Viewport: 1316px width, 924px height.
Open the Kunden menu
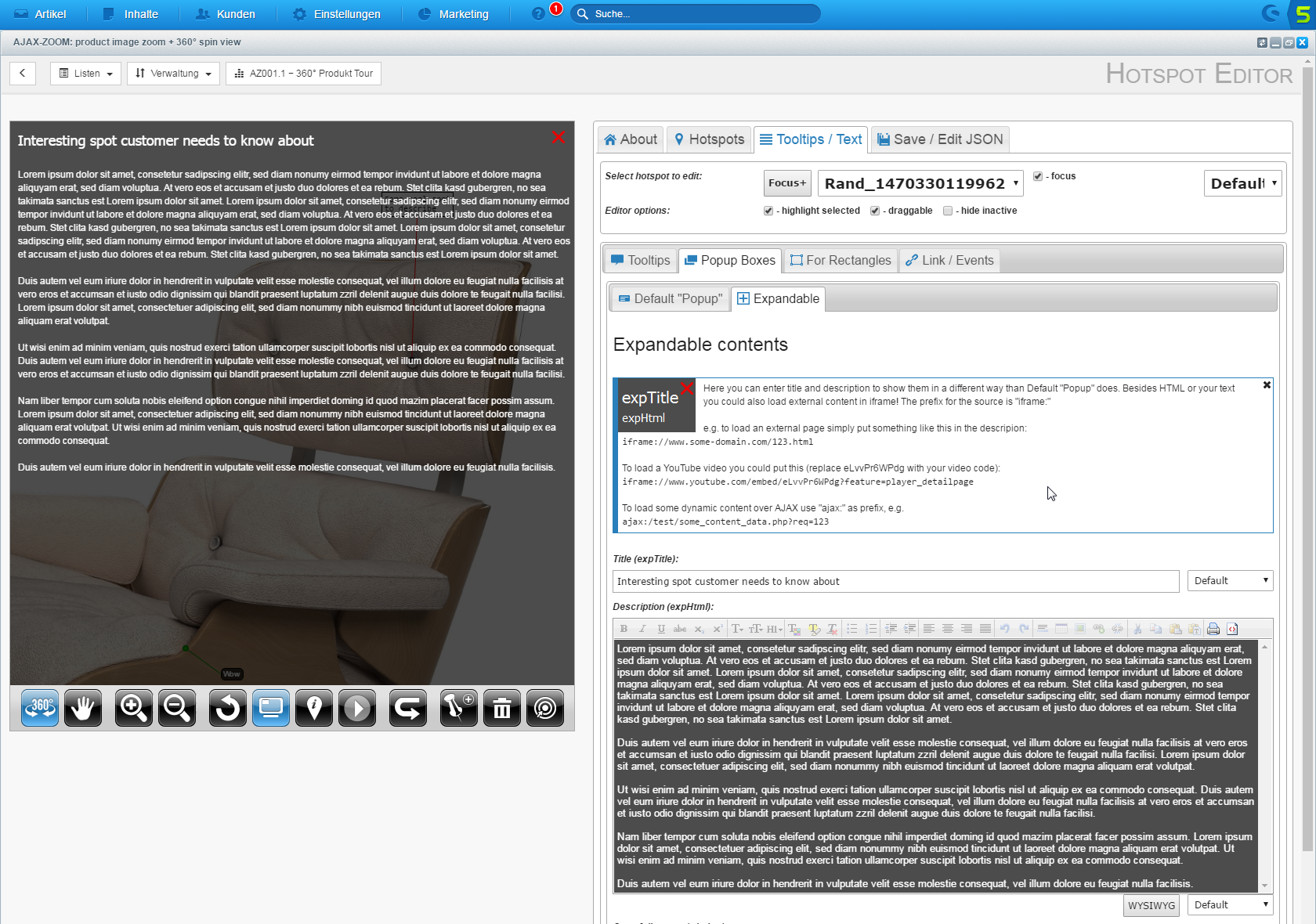[226, 14]
